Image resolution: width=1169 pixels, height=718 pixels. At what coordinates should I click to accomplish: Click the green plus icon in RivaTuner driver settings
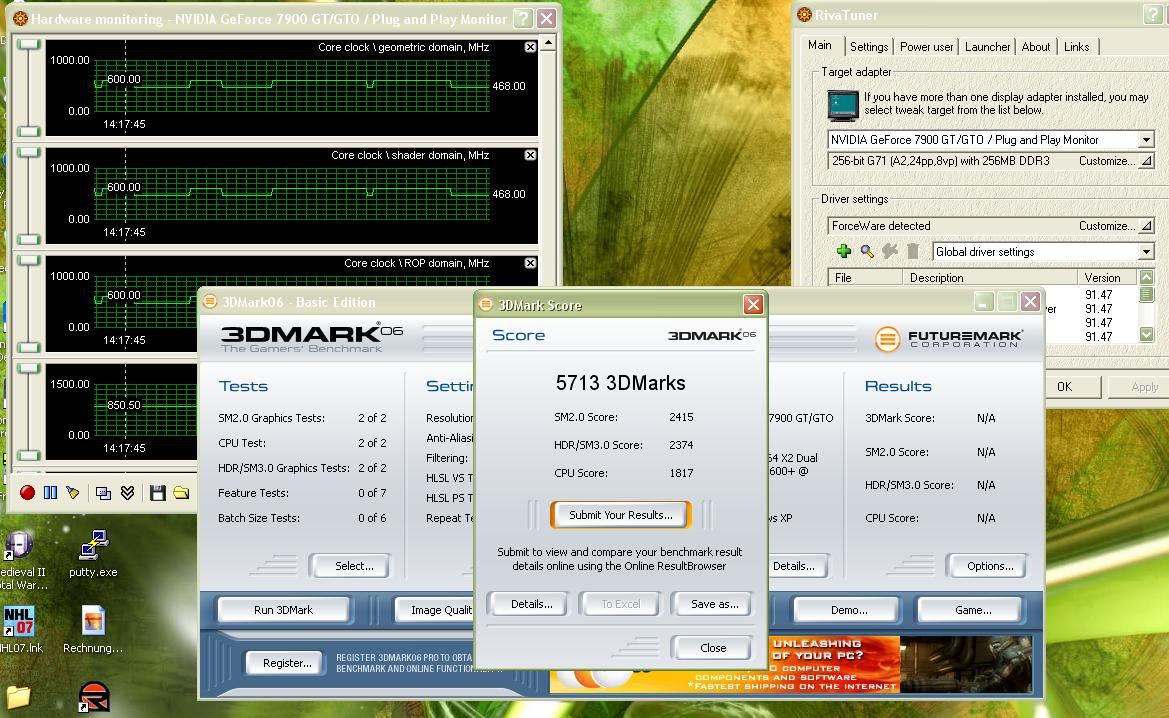pyautogui.click(x=843, y=251)
